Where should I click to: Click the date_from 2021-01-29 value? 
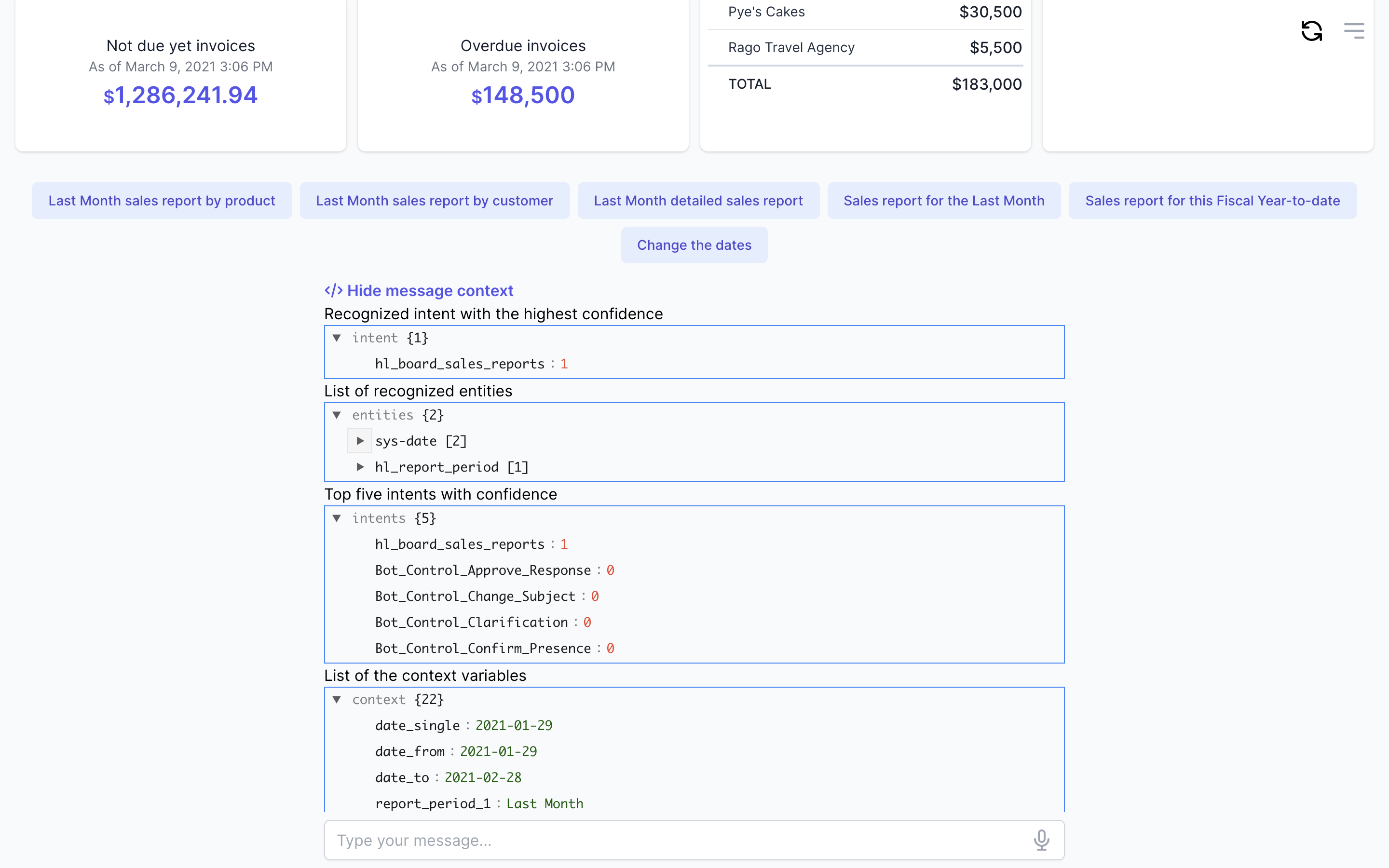pos(498,751)
